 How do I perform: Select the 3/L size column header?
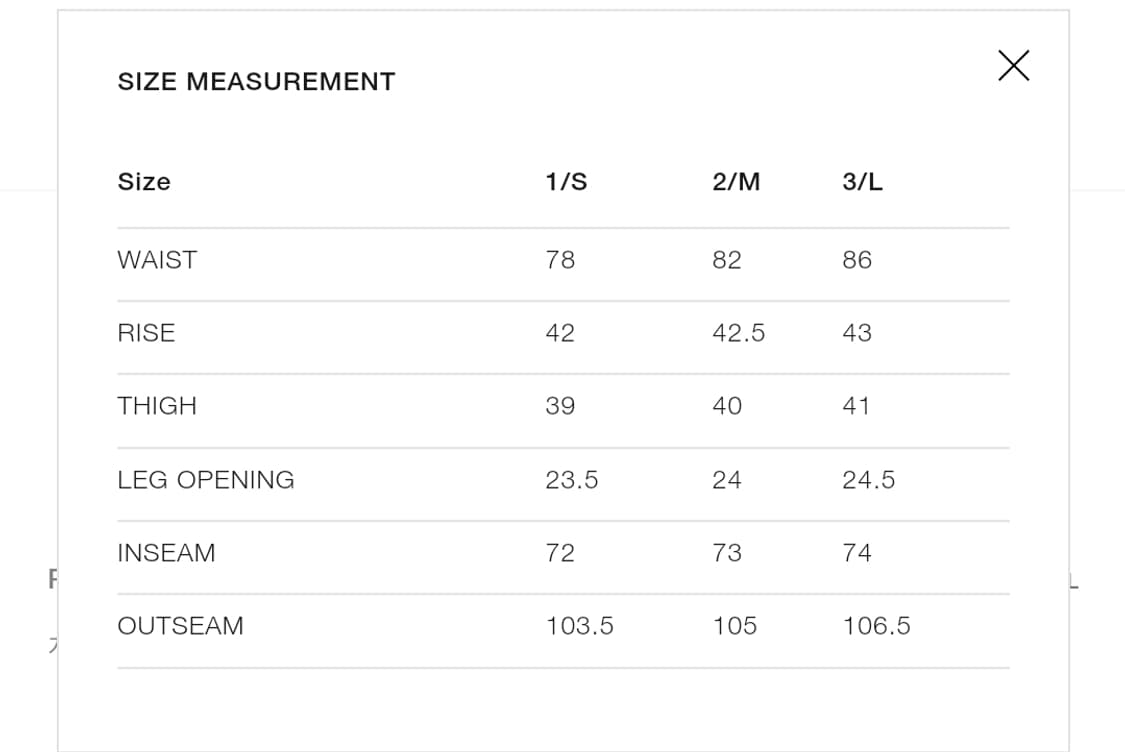tap(863, 182)
